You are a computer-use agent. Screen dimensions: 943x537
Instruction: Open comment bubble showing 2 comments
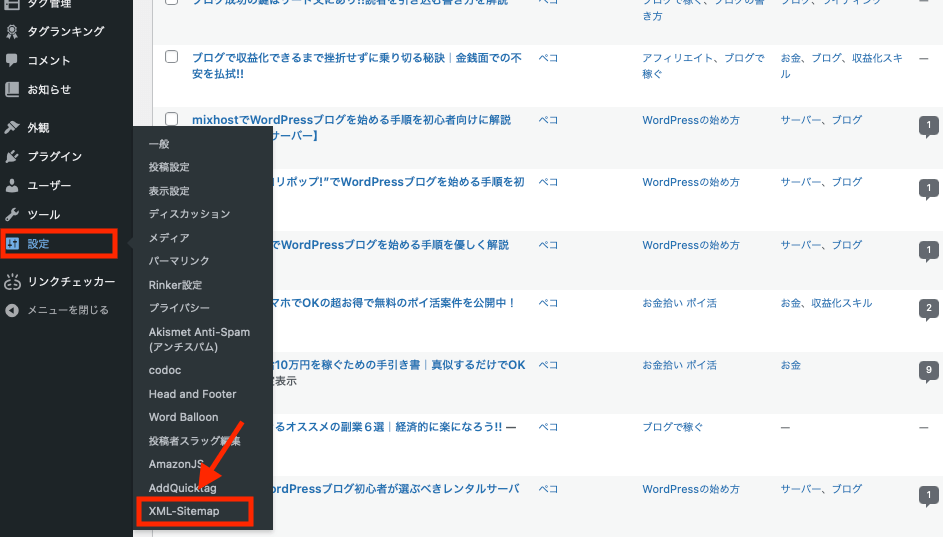(929, 308)
